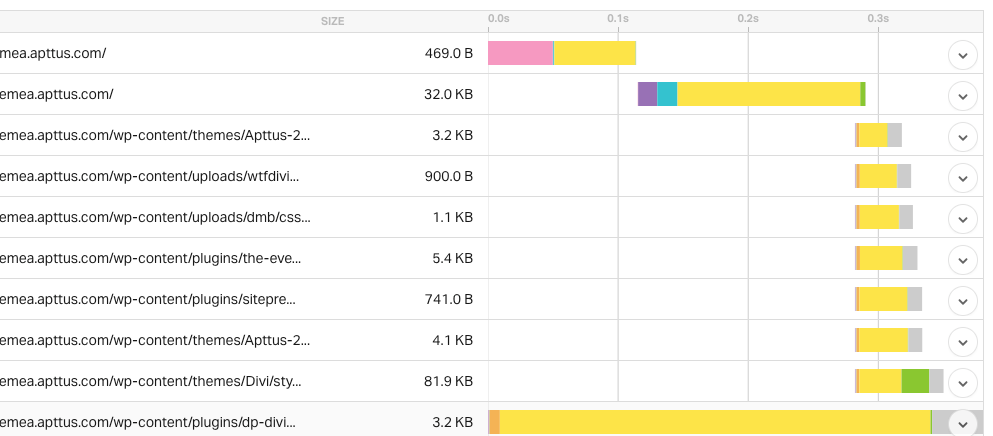The width and height of the screenshot is (993, 436).
Task: Expand details for the 469.0 B request
Action: tap(963, 54)
